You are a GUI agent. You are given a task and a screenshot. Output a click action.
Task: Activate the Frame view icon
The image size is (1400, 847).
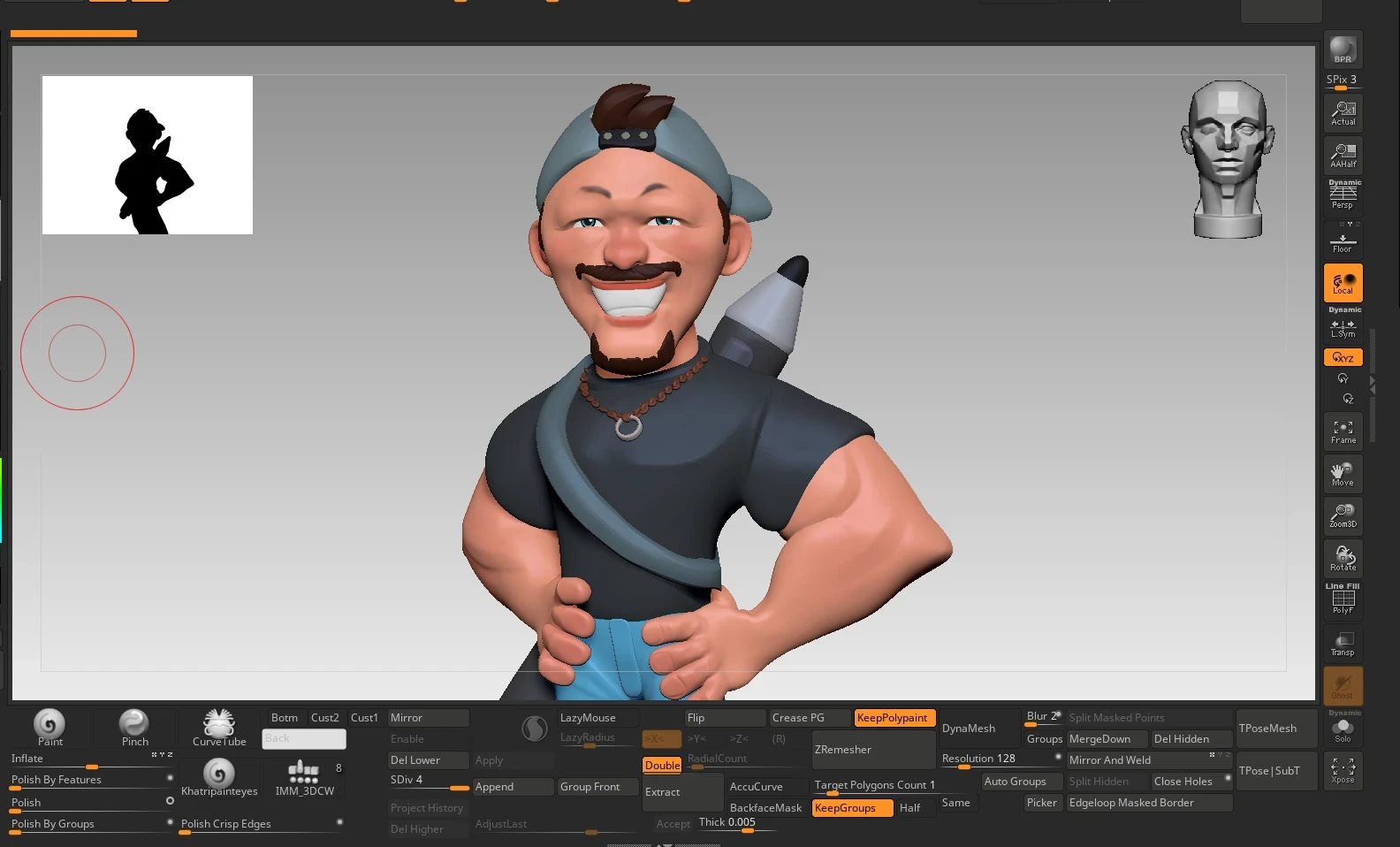click(x=1343, y=431)
